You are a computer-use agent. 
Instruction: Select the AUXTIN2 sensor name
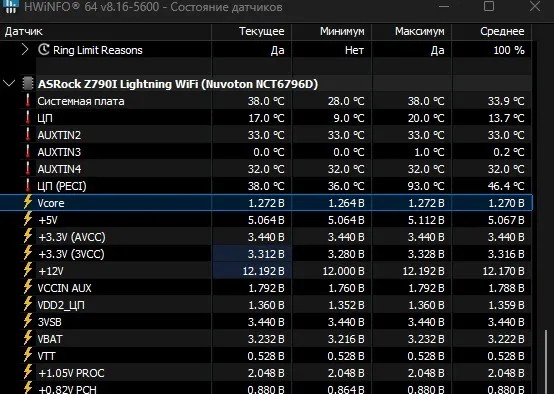(59, 135)
